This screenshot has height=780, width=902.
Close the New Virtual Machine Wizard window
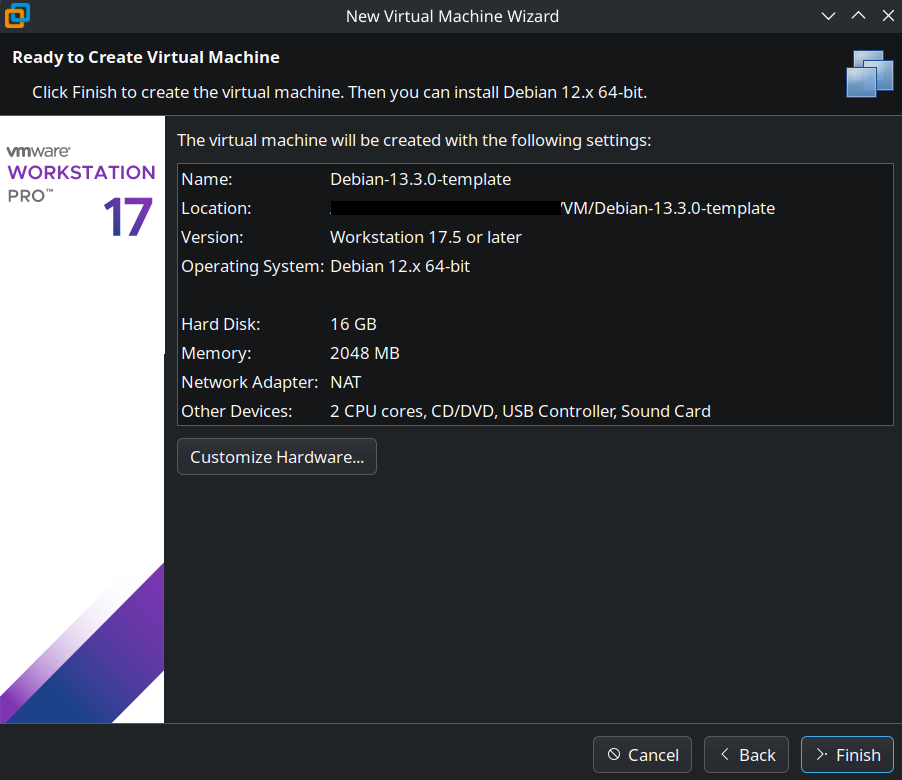coord(886,16)
